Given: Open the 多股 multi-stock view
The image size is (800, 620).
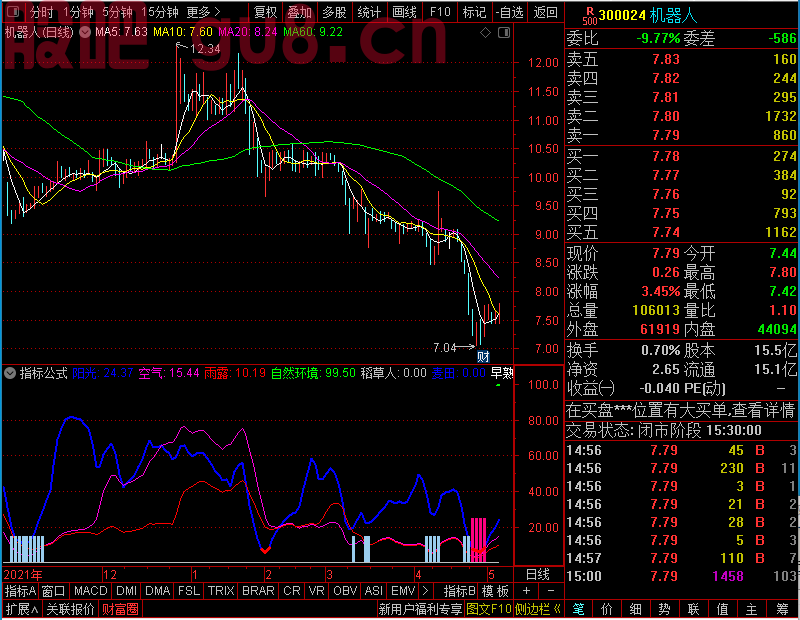Looking at the screenshot, I should tap(335, 12).
